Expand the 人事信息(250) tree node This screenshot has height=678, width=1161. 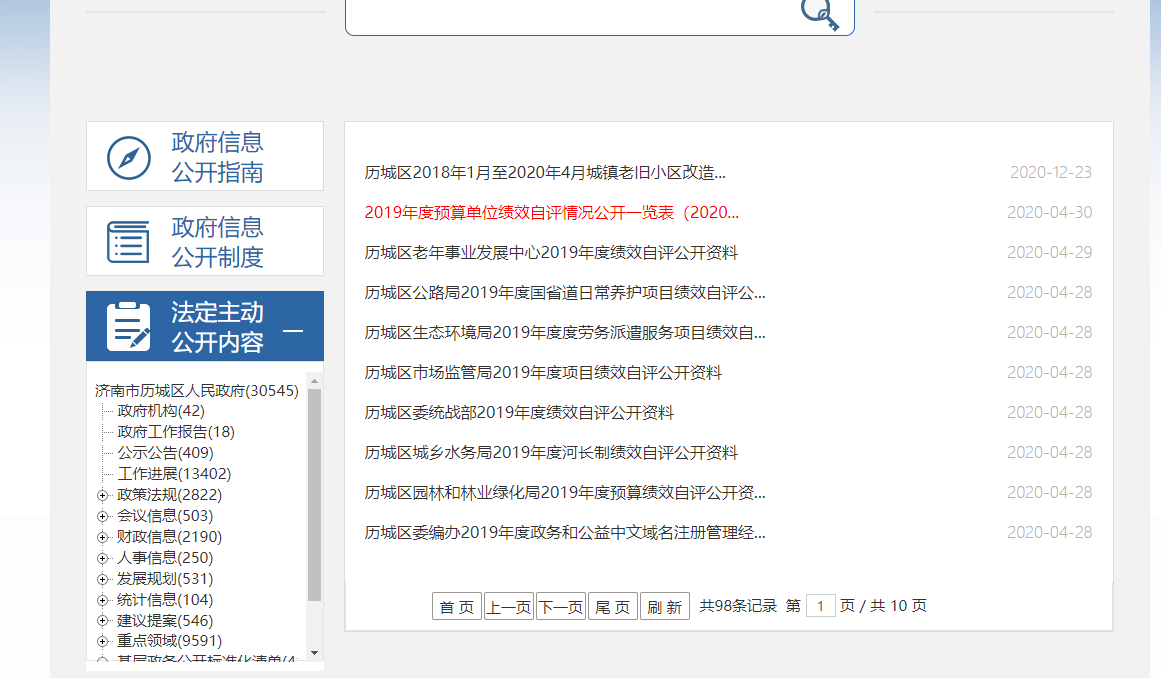coord(102,558)
